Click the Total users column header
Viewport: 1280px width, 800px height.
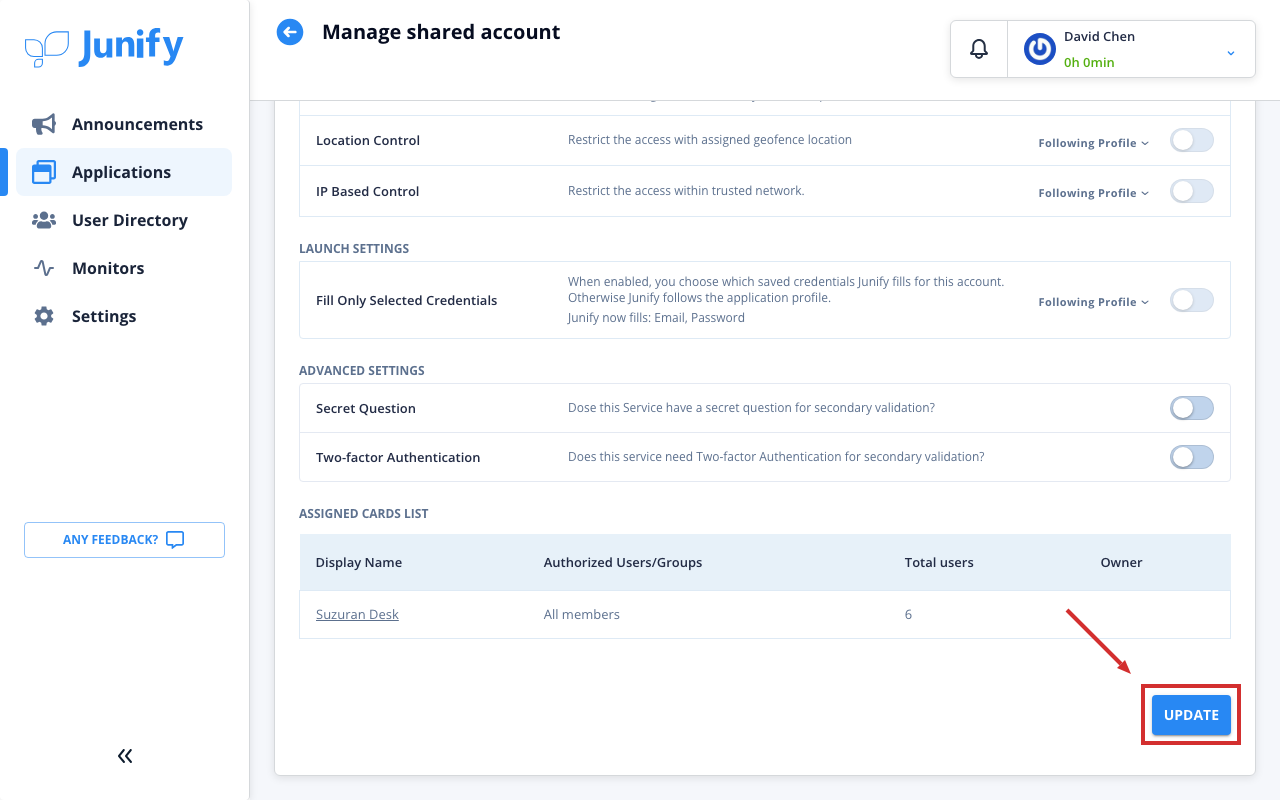[x=939, y=562]
